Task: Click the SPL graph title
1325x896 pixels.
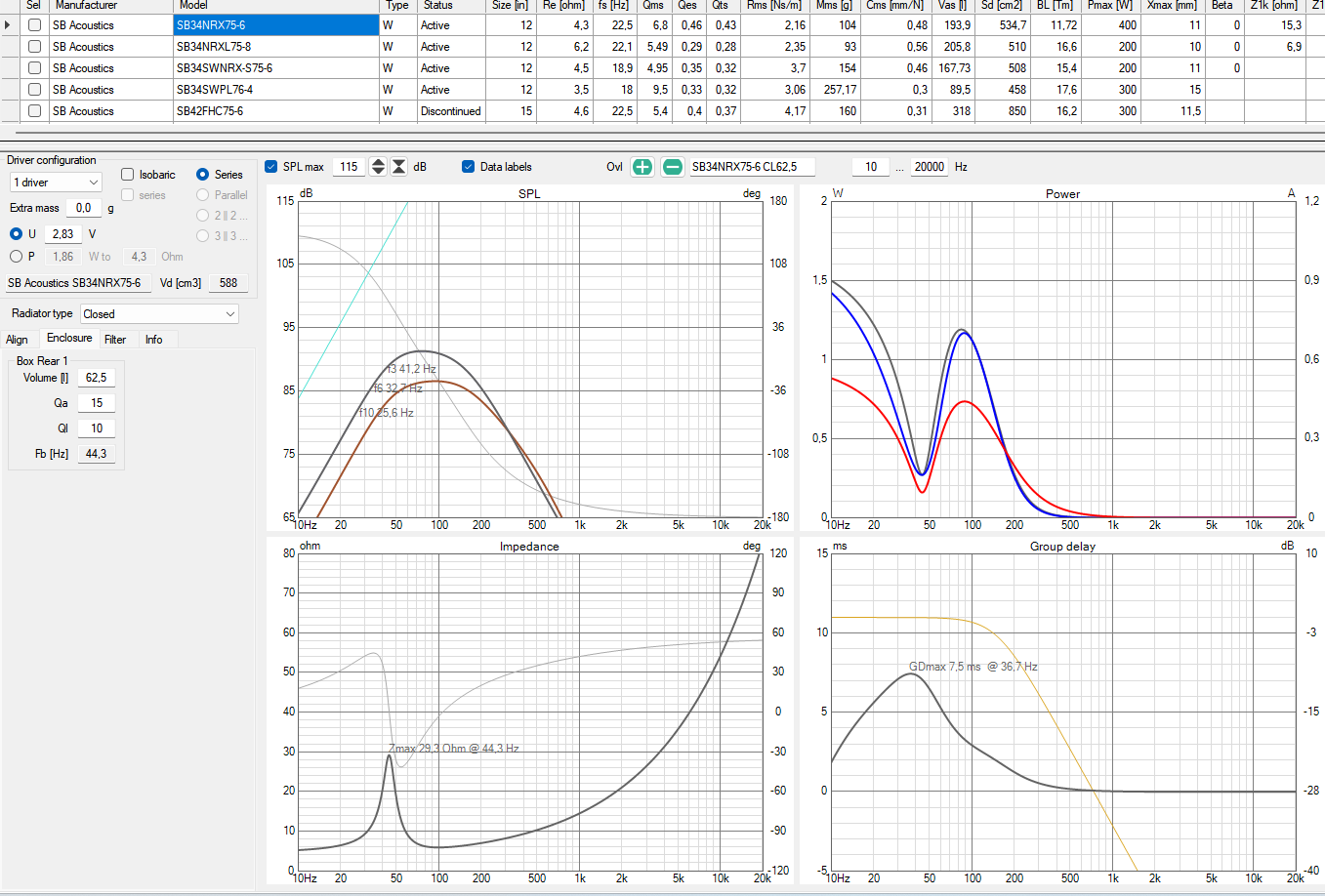Action: point(529,194)
